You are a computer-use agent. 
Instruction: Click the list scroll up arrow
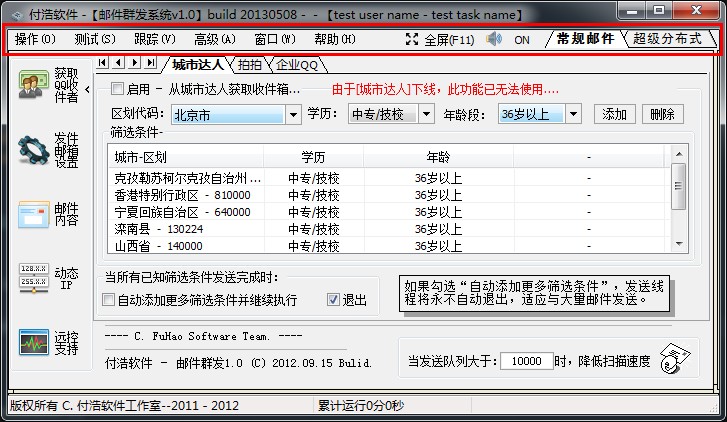click(x=679, y=154)
